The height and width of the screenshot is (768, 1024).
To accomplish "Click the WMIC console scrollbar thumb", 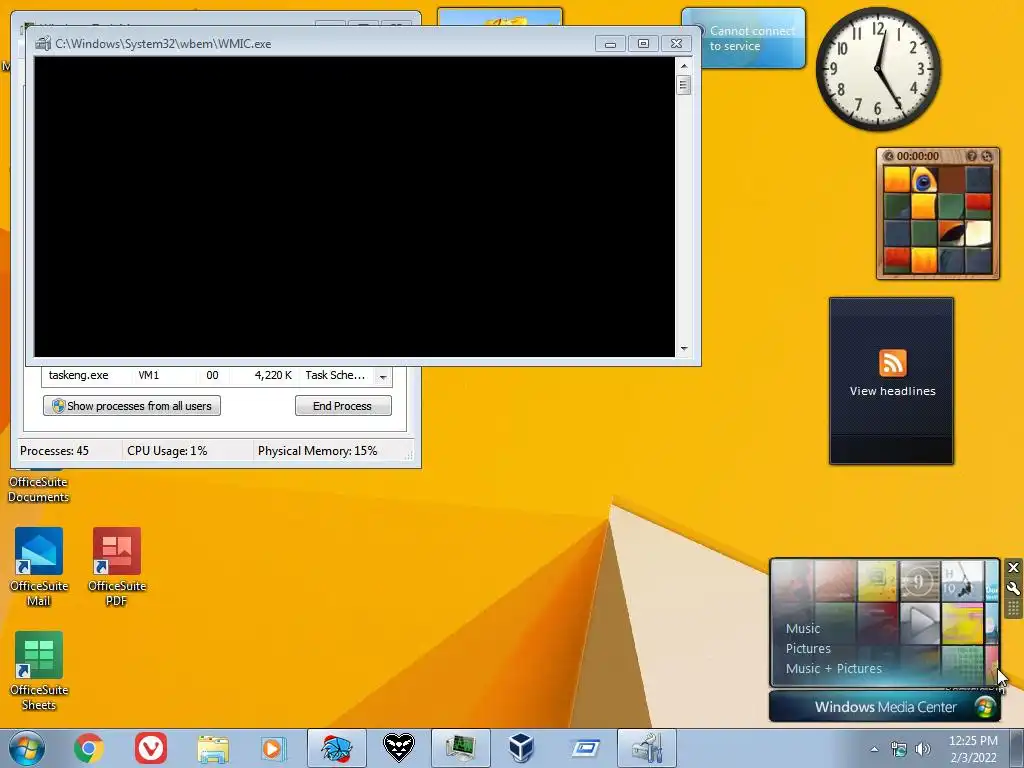I will click(x=684, y=85).
